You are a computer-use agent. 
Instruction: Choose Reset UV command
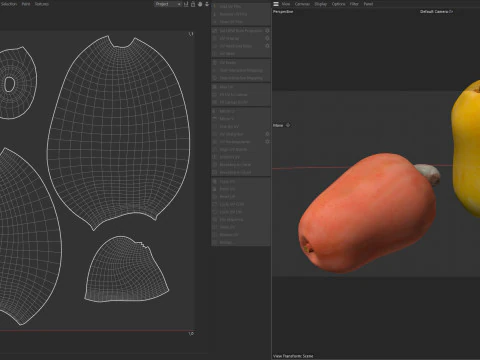click(227, 197)
